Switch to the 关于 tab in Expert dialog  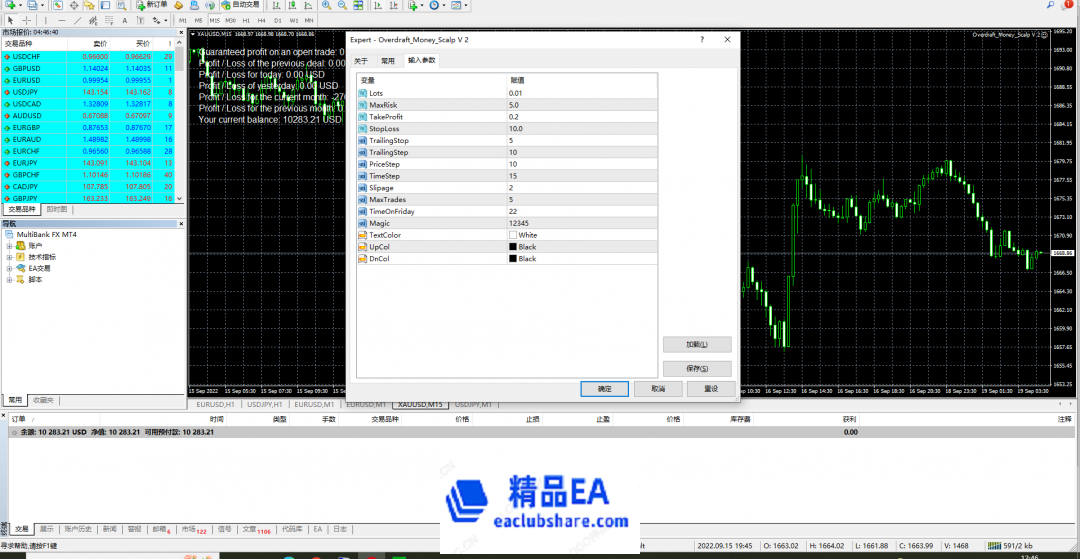(x=361, y=61)
